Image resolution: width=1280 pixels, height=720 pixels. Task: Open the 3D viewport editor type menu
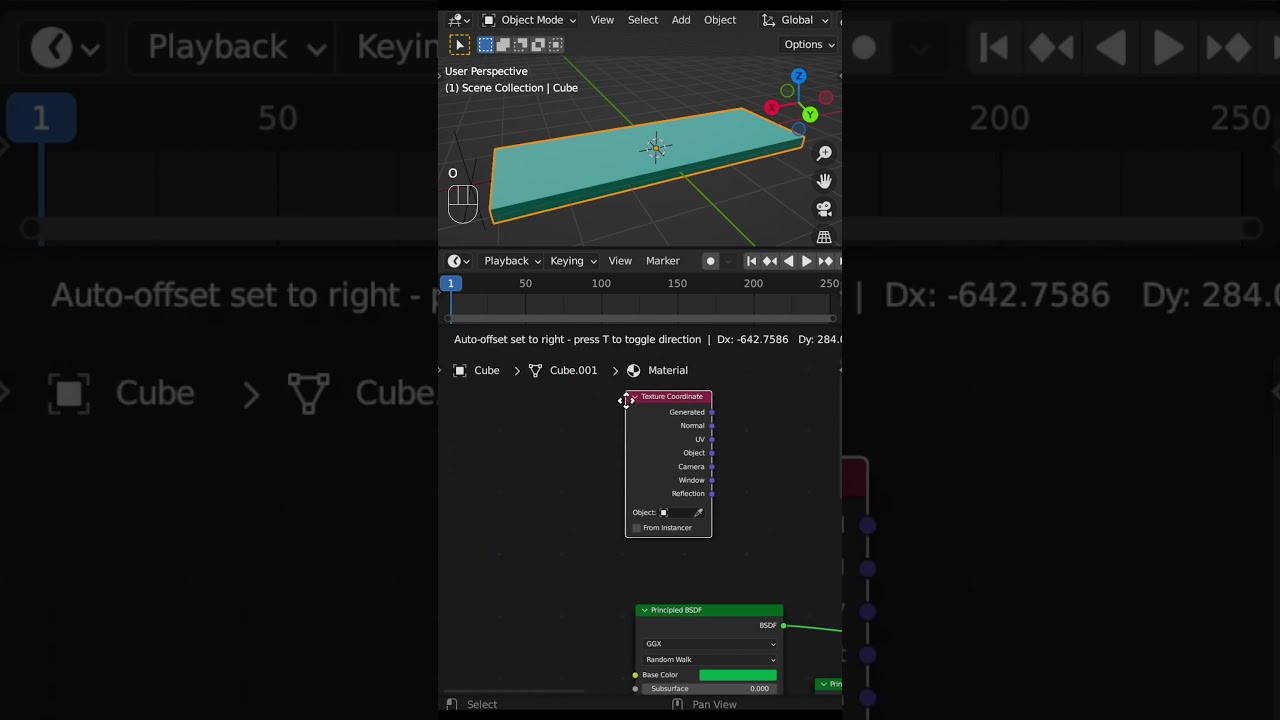(x=459, y=20)
